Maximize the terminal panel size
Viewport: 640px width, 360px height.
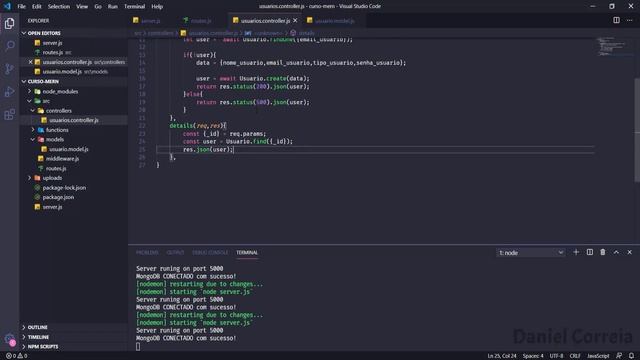coord(616,252)
